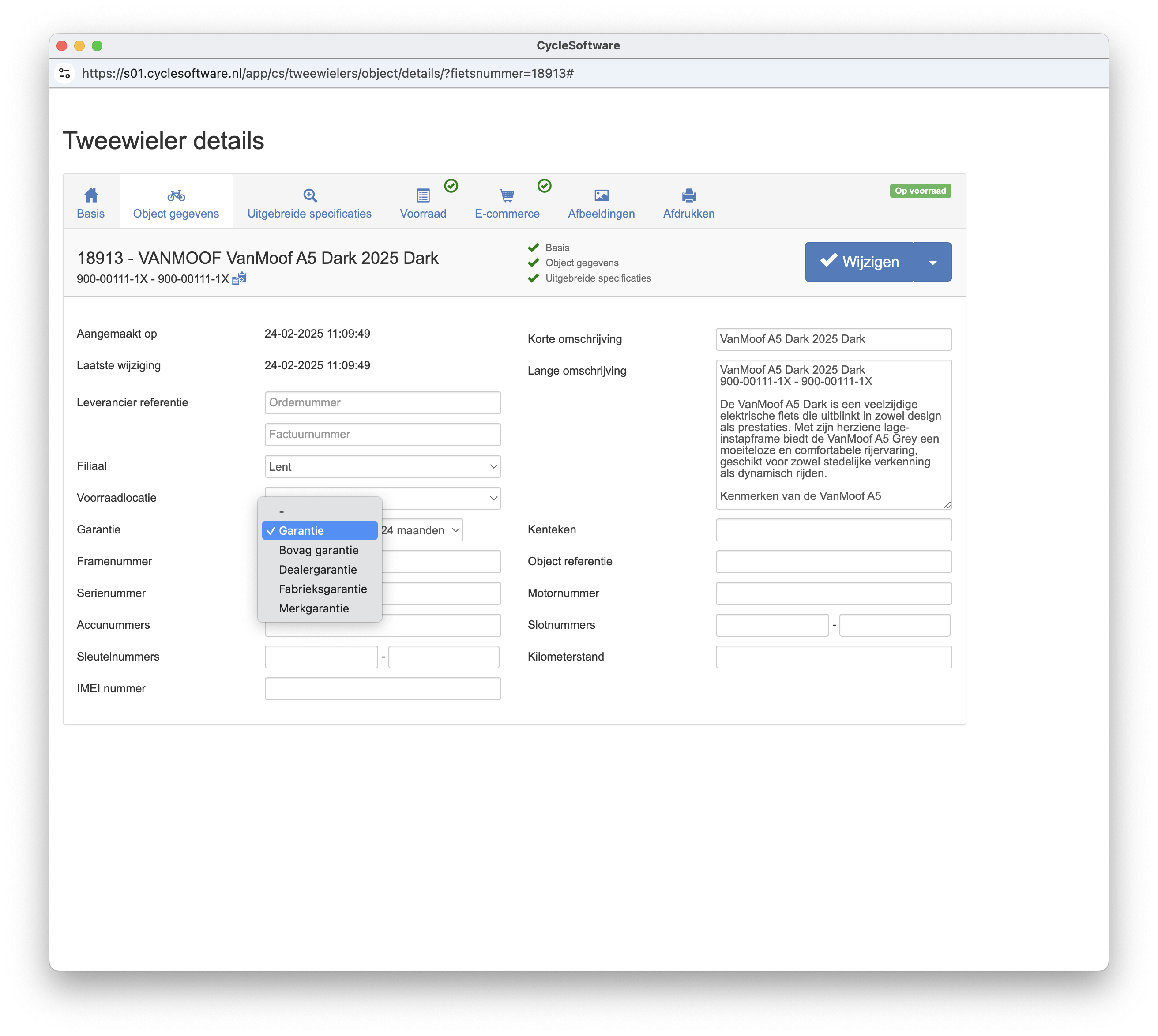The image size is (1158, 1036).
Task: Click the Factuurnummer input field
Action: [x=383, y=435]
